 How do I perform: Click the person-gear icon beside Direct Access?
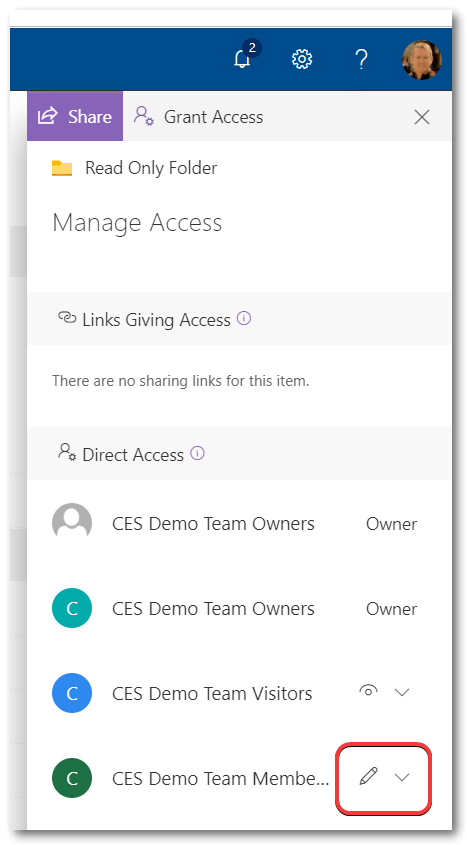68,452
